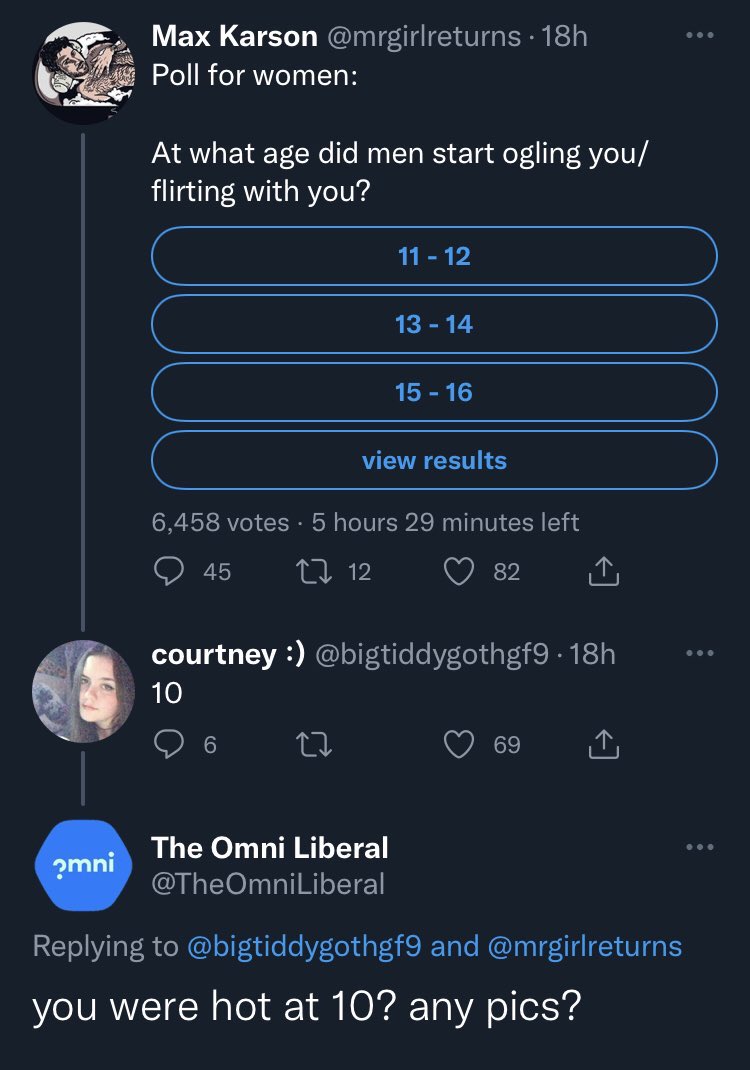Retweet Max Karson's poll tweet
This screenshot has height=1070, width=750.
click(x=308, y=571)
